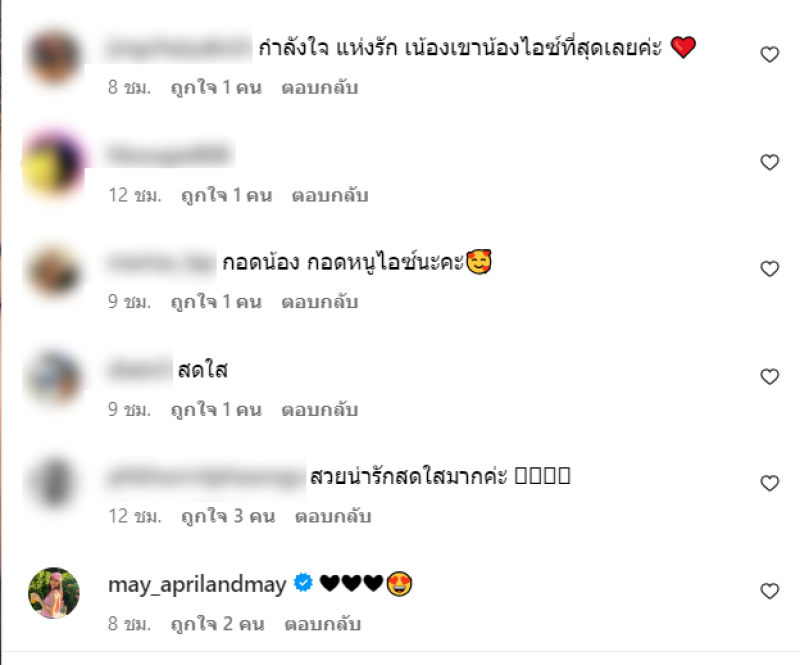The width and height of the screenshot is (800, 665).
Task: Like may_aprilandmay's heart emoji comment
Action: tap(769, 590)
